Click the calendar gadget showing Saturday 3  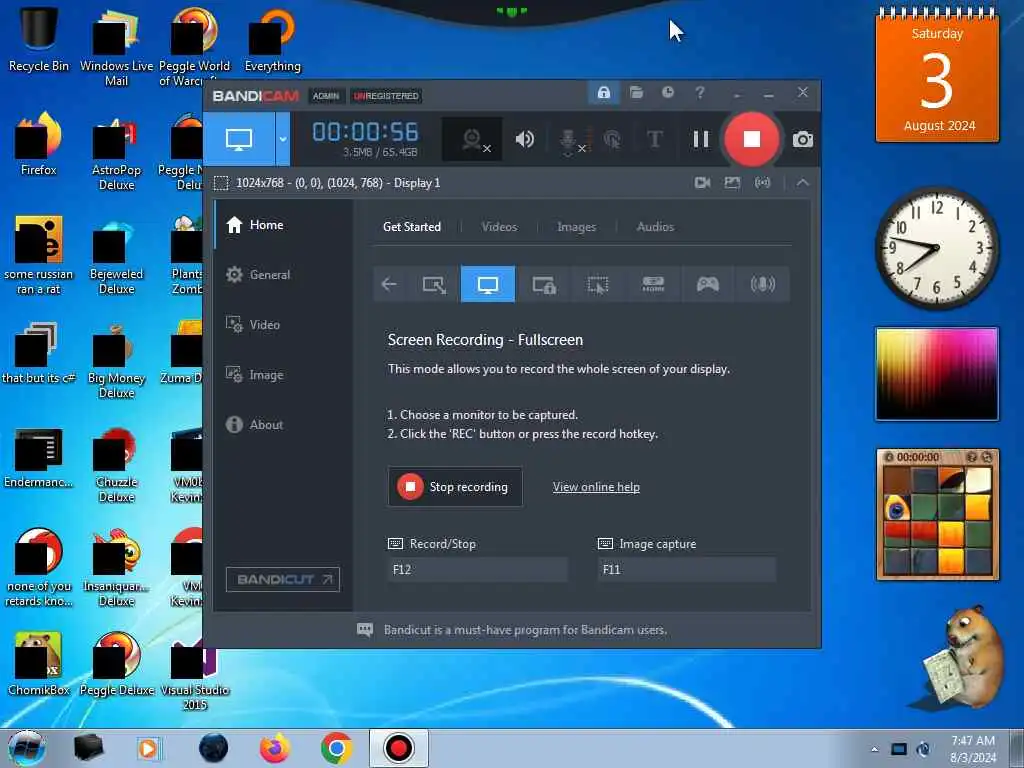937,75
